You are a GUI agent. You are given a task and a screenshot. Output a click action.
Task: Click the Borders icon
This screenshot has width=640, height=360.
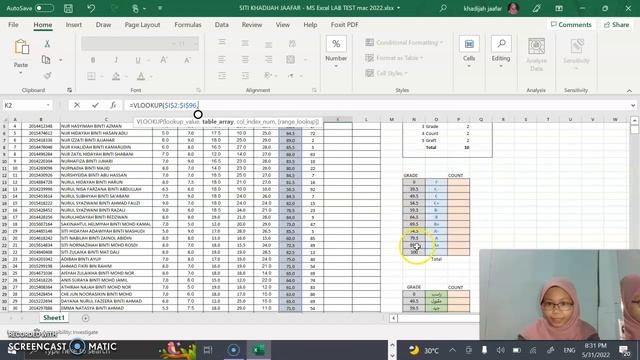[x=91, y=76]
